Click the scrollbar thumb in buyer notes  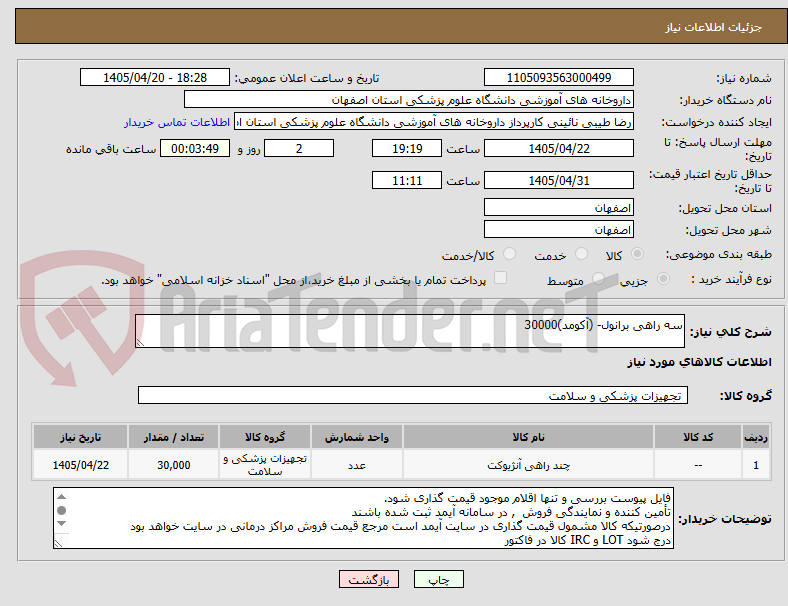[61, 511]
